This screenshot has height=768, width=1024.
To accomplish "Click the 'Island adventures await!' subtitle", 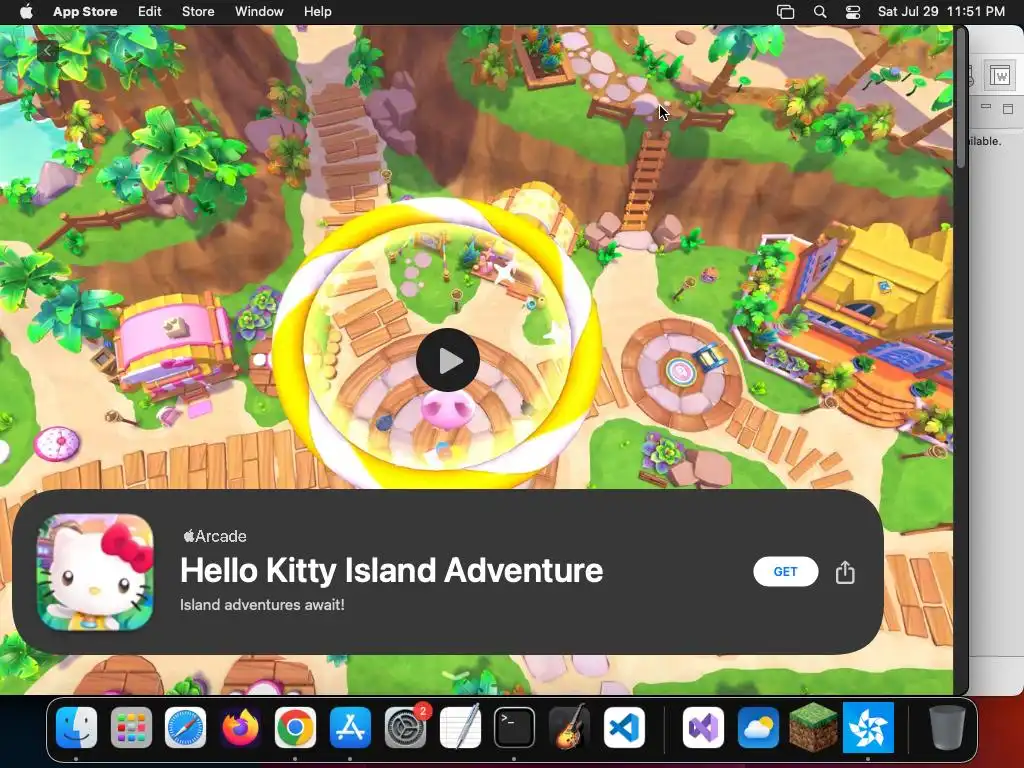I will [x=262, y=605].
